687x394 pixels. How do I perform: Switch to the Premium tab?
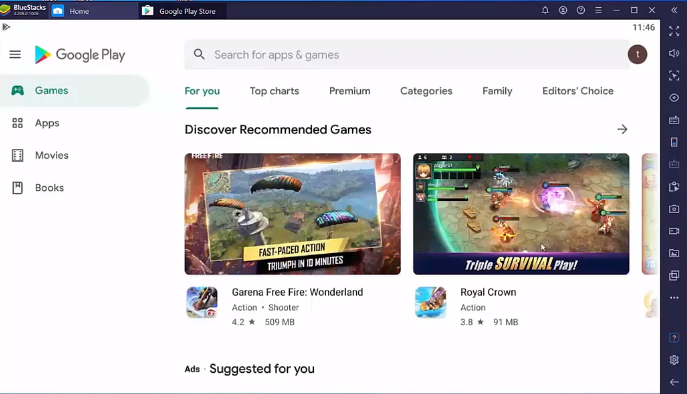(x=350, y=91)
